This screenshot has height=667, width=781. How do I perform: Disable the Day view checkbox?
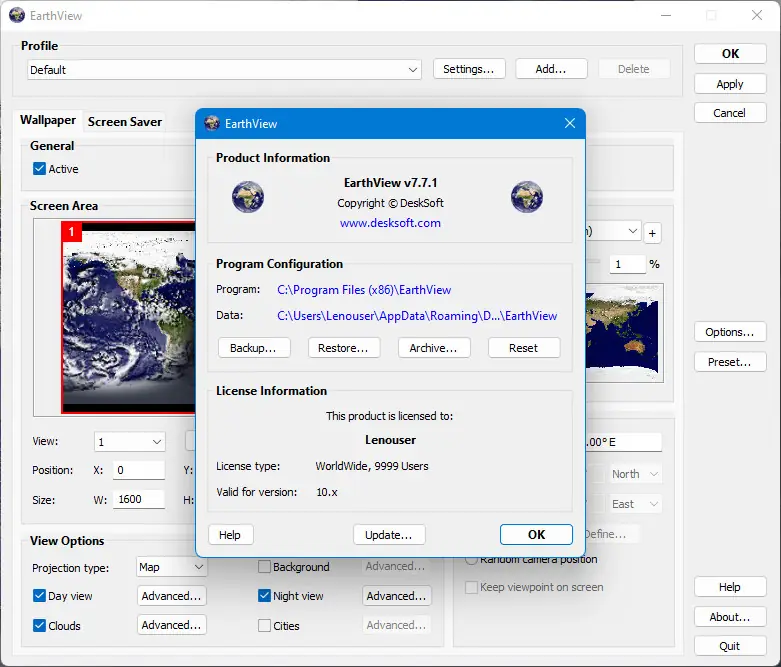tap(40, 596)
